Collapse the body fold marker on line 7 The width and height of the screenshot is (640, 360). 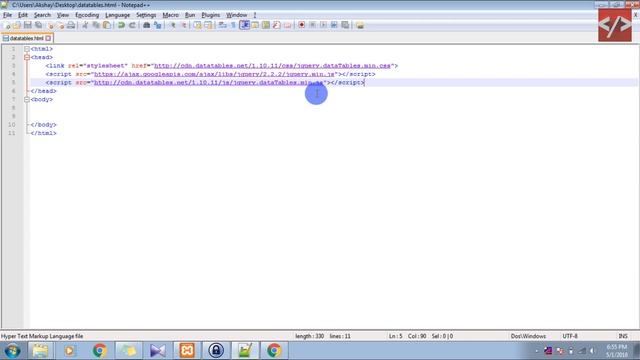coord(27,100)
